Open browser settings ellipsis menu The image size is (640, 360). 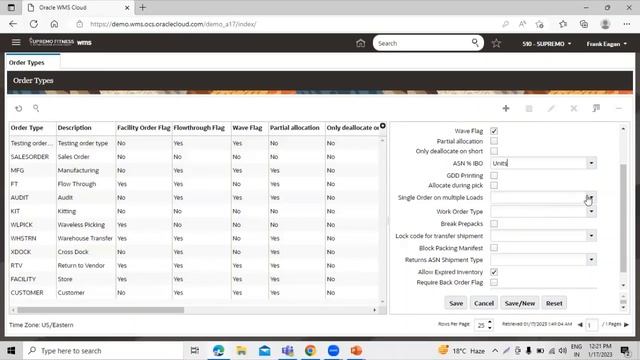[627, 24]
